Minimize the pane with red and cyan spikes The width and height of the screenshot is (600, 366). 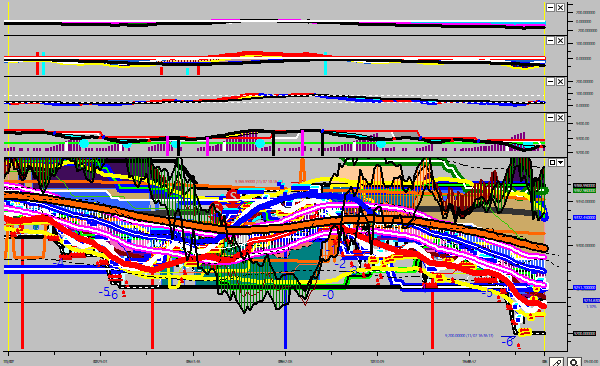tap(550, 40)
